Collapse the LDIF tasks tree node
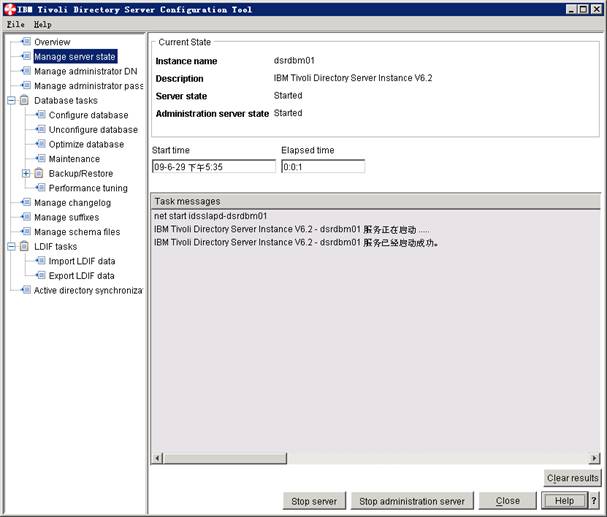Image resolution: width=607 pixels, height=517 pixels. (x=11, y=247)
